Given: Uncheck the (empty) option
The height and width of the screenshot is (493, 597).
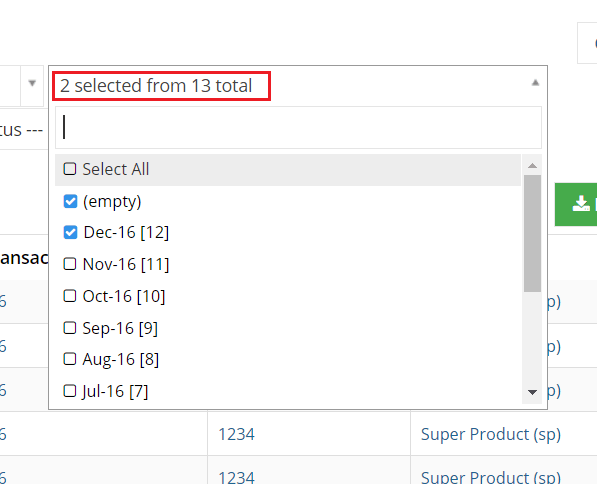Looking at the screenshot, I should coord(70,201).
